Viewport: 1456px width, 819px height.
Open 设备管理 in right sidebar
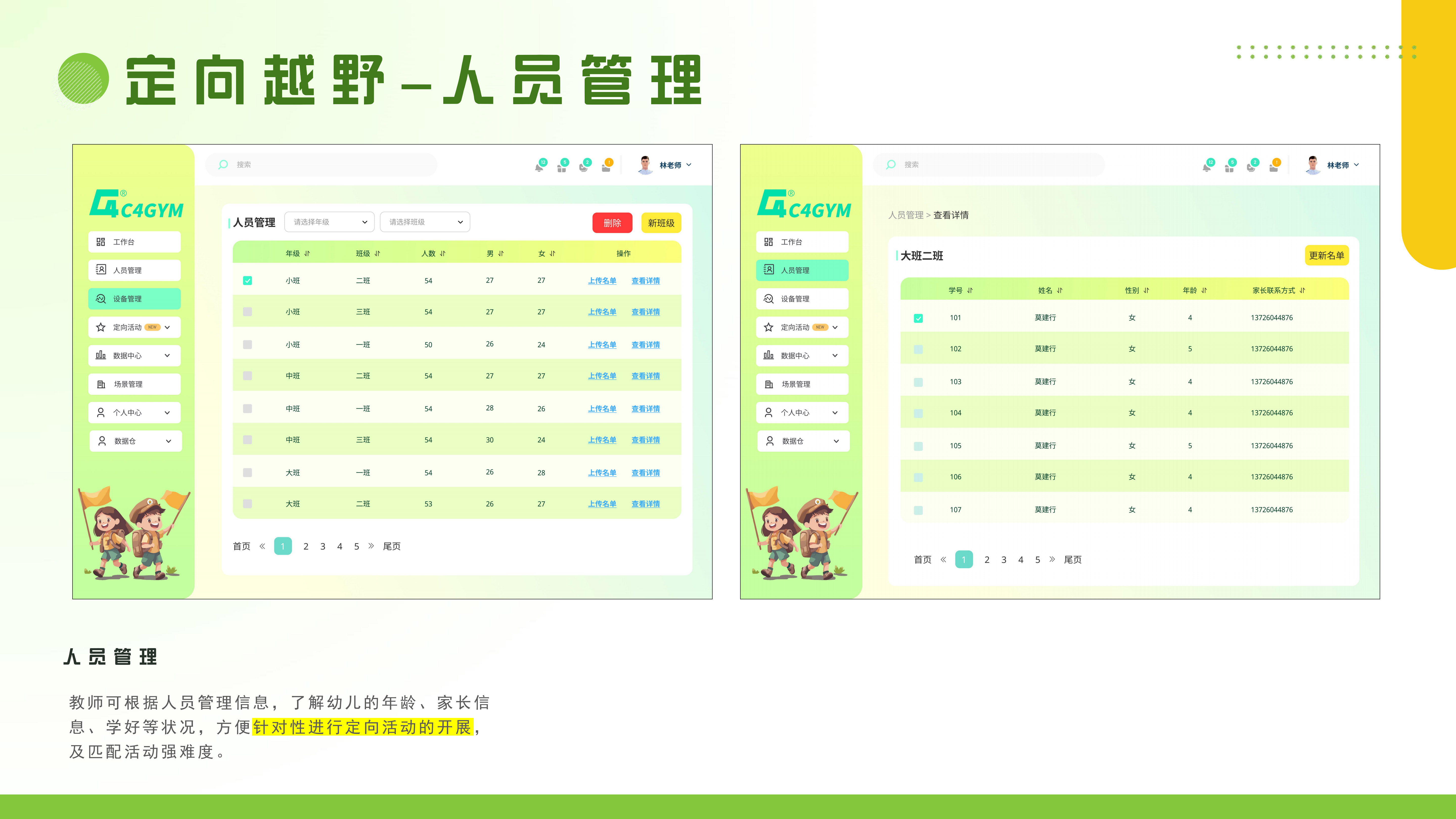point(802,299)
